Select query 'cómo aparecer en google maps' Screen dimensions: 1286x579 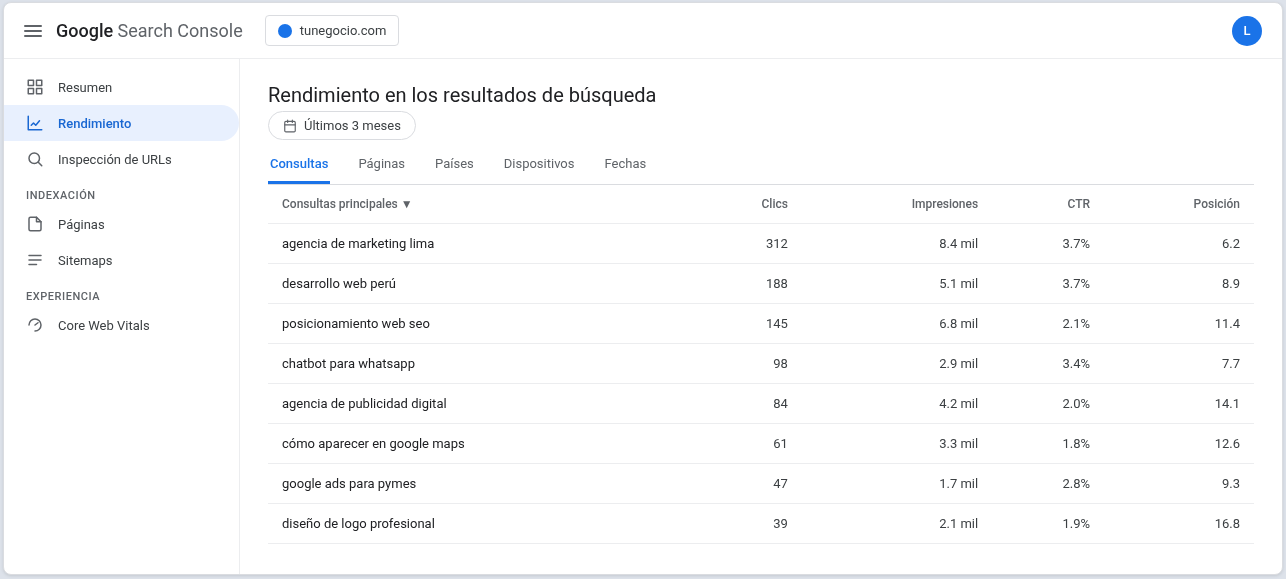click(373, 444)
